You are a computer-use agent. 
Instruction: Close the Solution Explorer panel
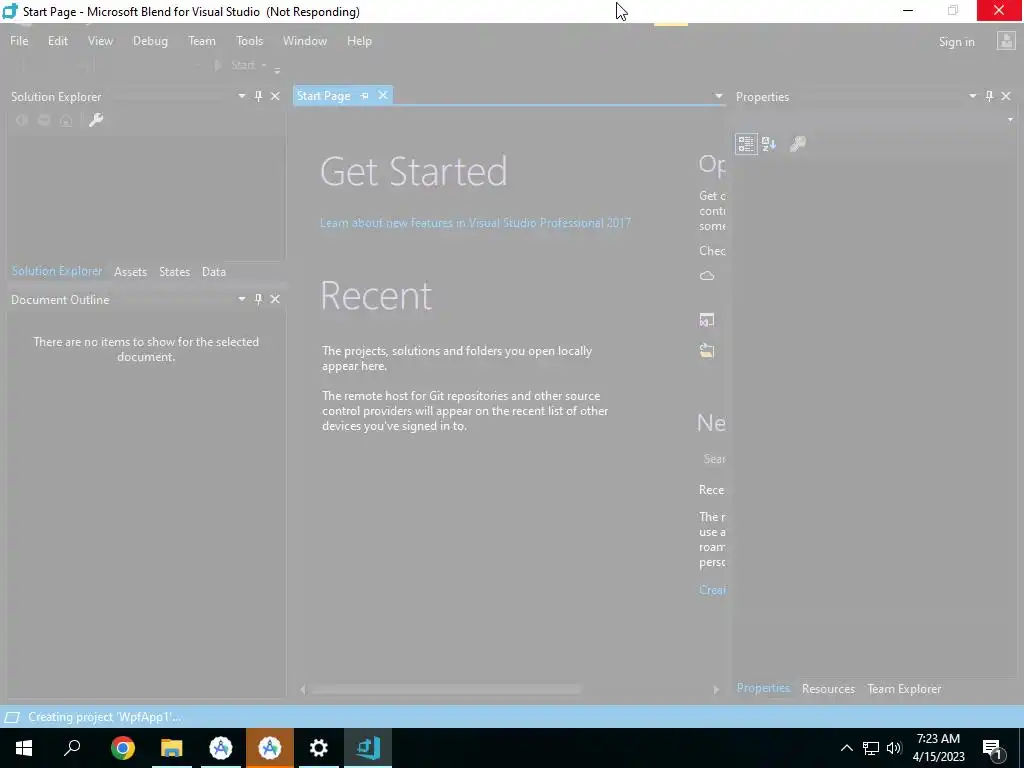point(275,96)
